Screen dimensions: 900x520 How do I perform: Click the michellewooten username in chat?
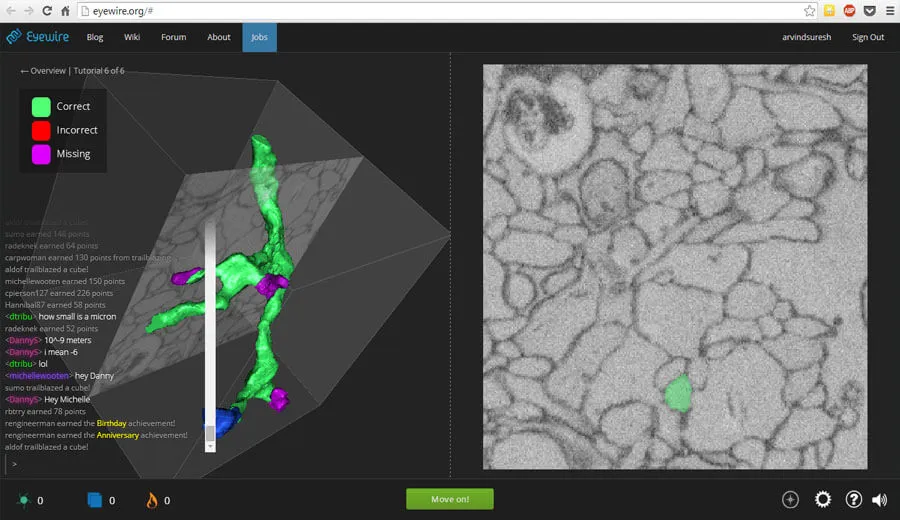(37, 376)
